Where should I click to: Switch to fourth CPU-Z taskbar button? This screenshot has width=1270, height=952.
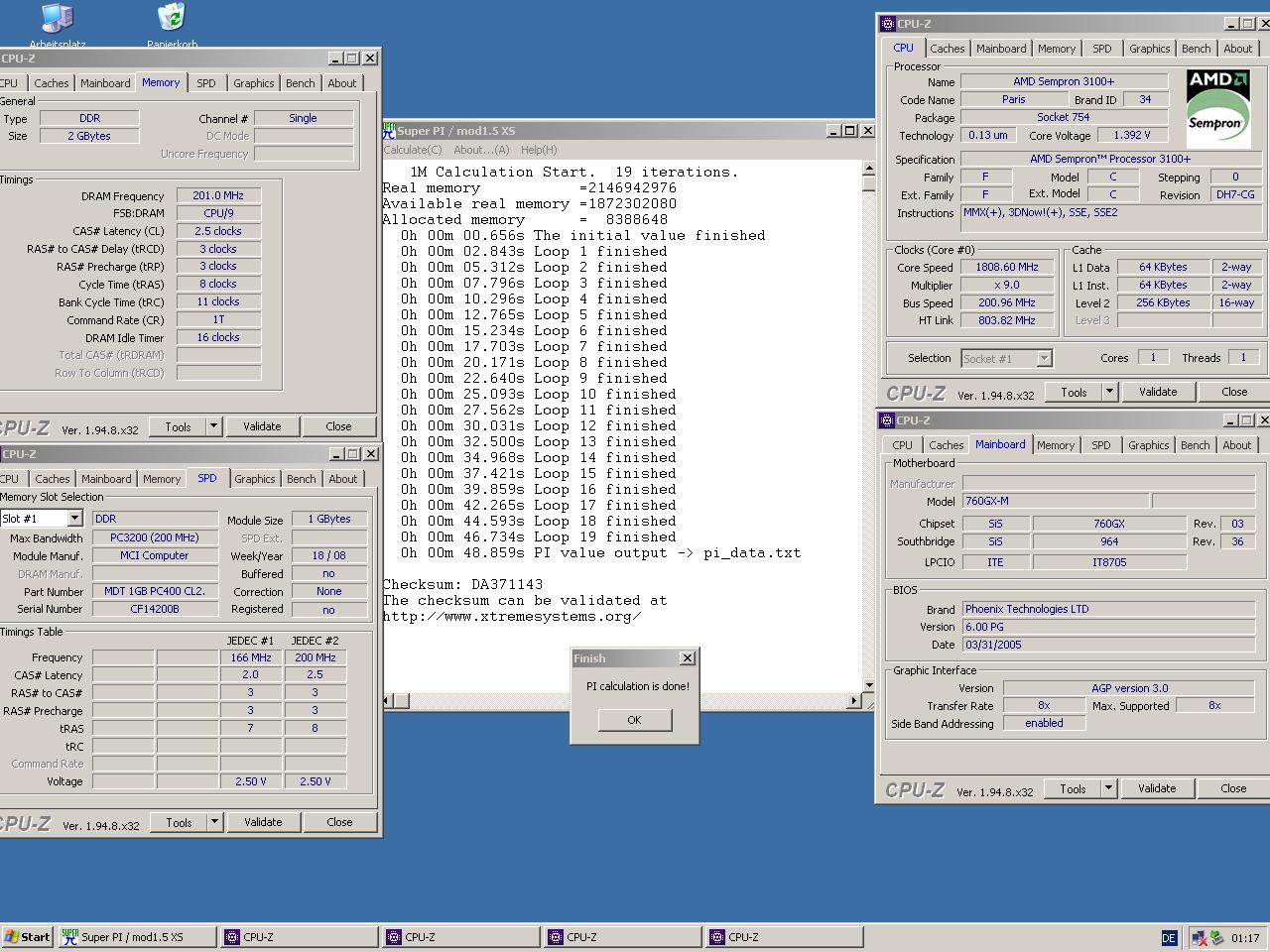(x=784, y=937)
